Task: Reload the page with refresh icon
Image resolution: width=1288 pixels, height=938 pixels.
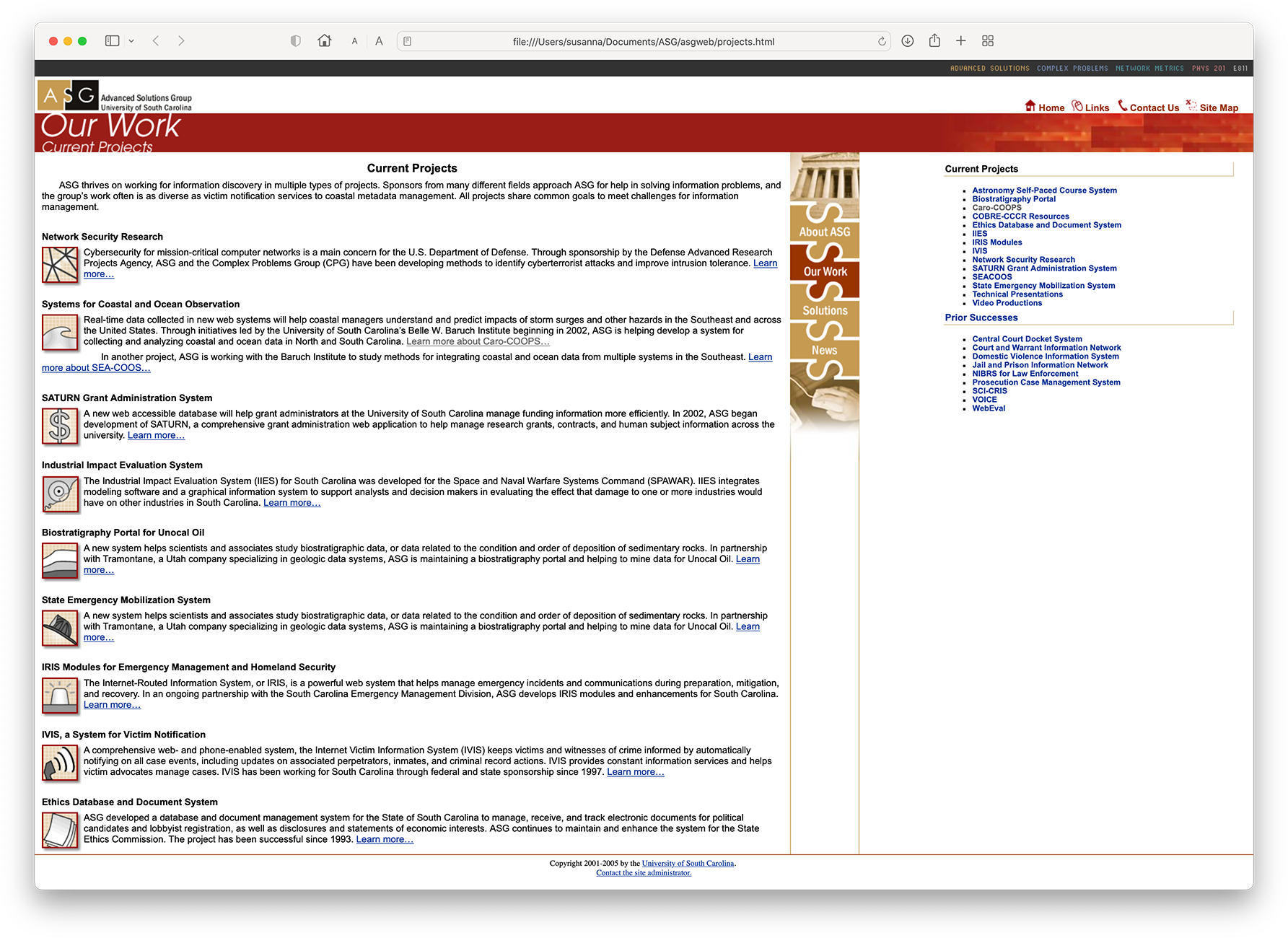Action: 882,42
